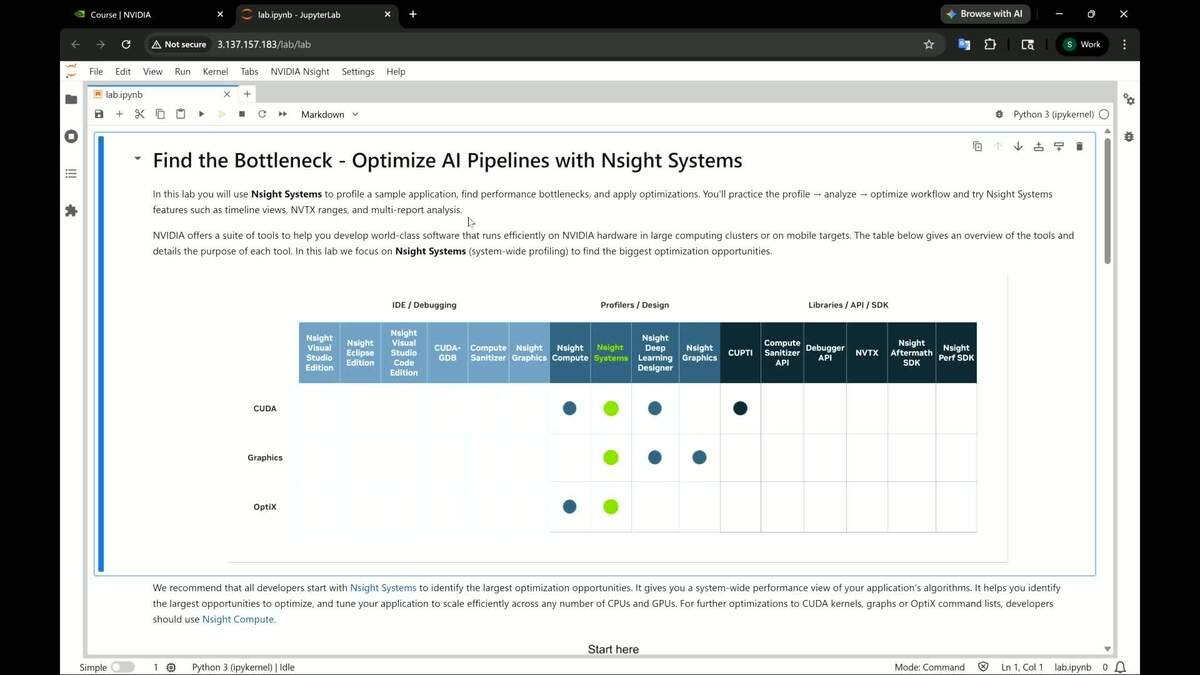Screen dimensions: 1200x675
Task: Open the Debugger panel in right sidebar
Action: pyautogui.click(x=1128, y=136)
